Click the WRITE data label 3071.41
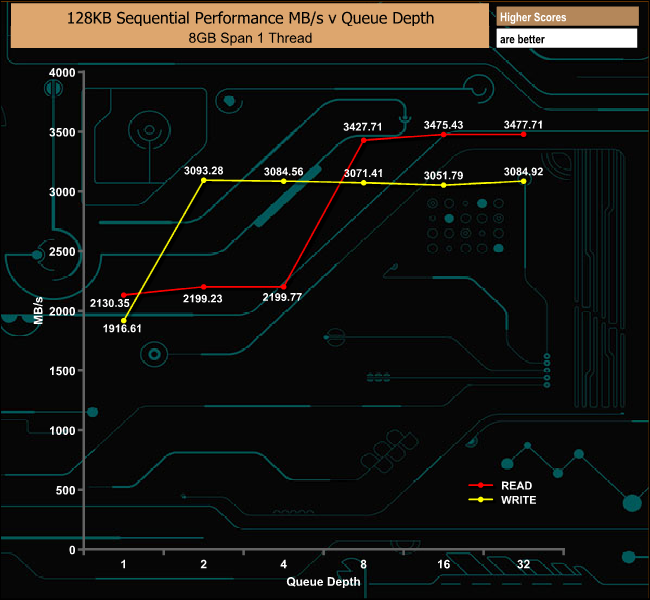 363,173
